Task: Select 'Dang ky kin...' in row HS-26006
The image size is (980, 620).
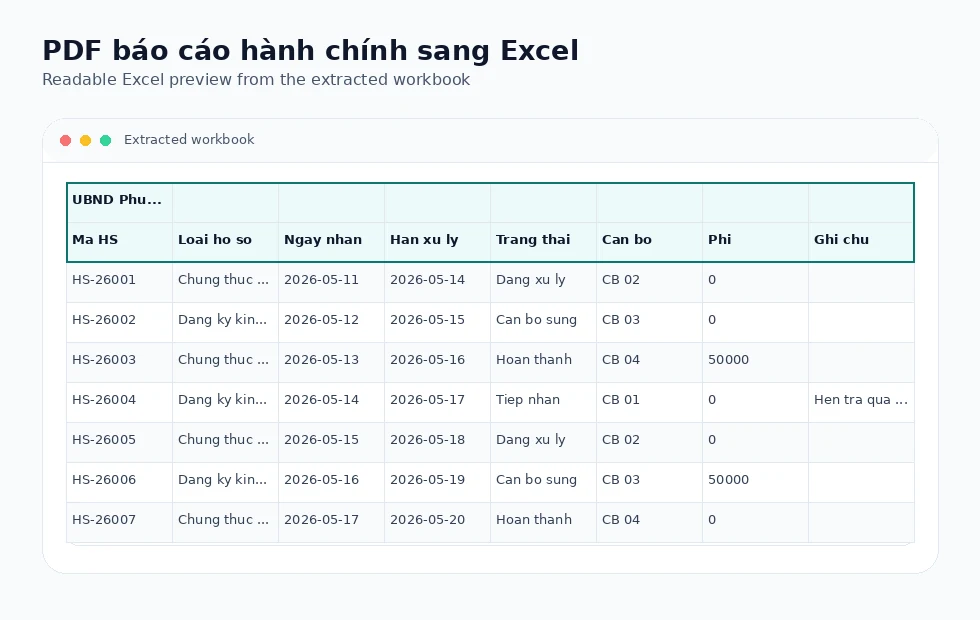Action: (x=226, y=482)
